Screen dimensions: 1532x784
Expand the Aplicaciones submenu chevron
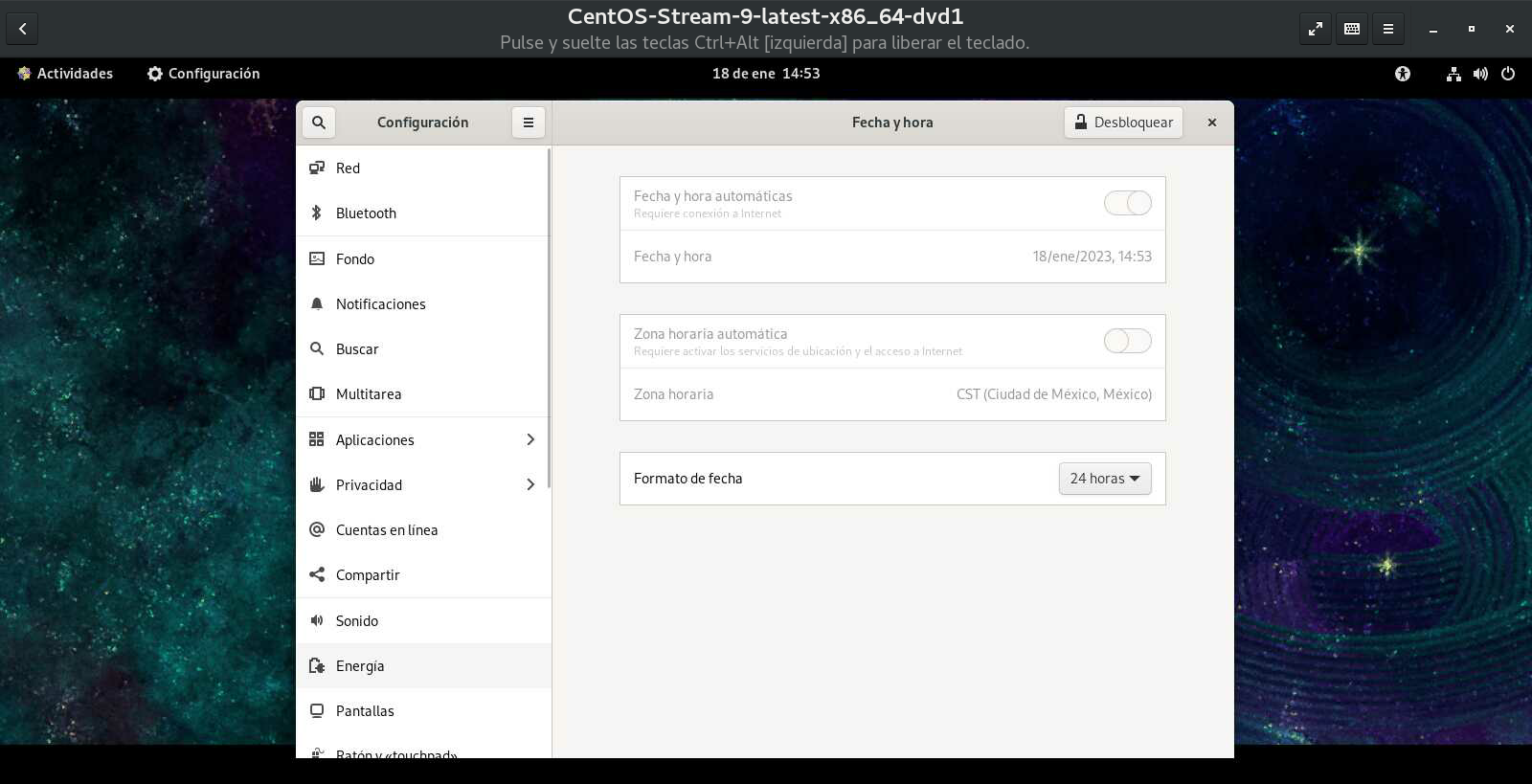tap(530, 439)
